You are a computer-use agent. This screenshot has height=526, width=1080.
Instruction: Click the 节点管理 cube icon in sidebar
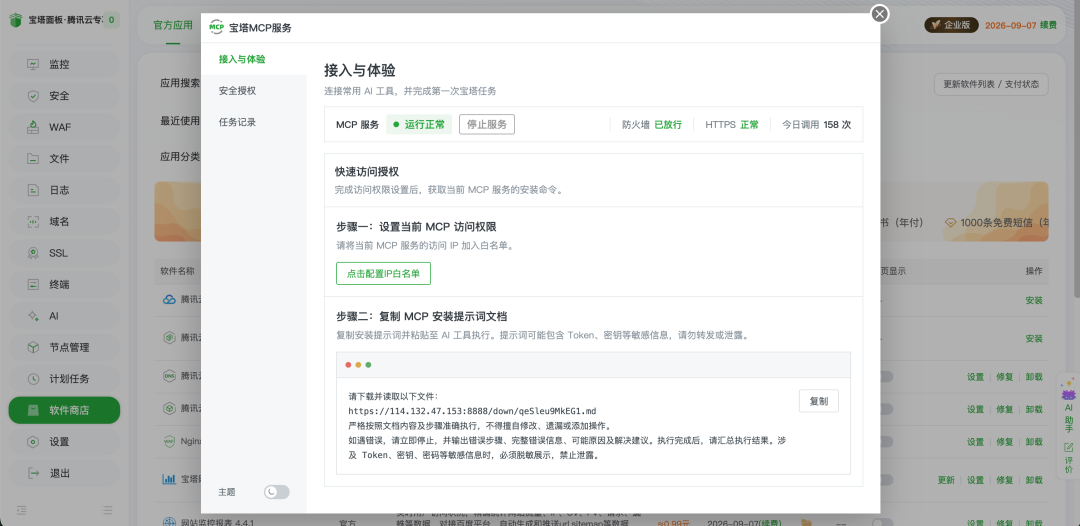click(32, 348)
